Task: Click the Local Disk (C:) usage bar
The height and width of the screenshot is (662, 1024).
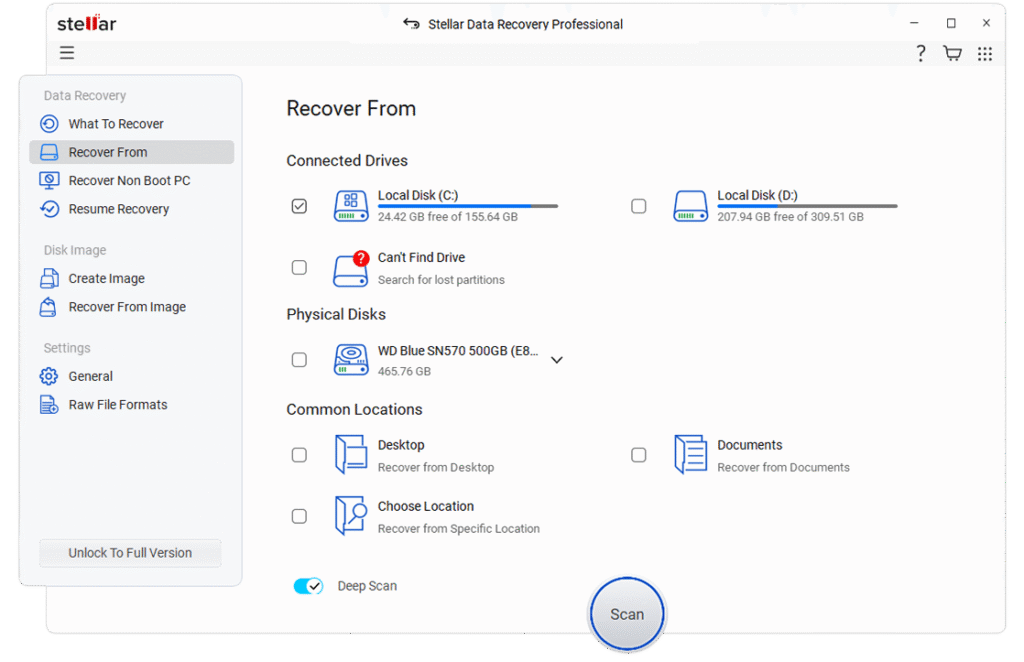Action: point(467,206)
